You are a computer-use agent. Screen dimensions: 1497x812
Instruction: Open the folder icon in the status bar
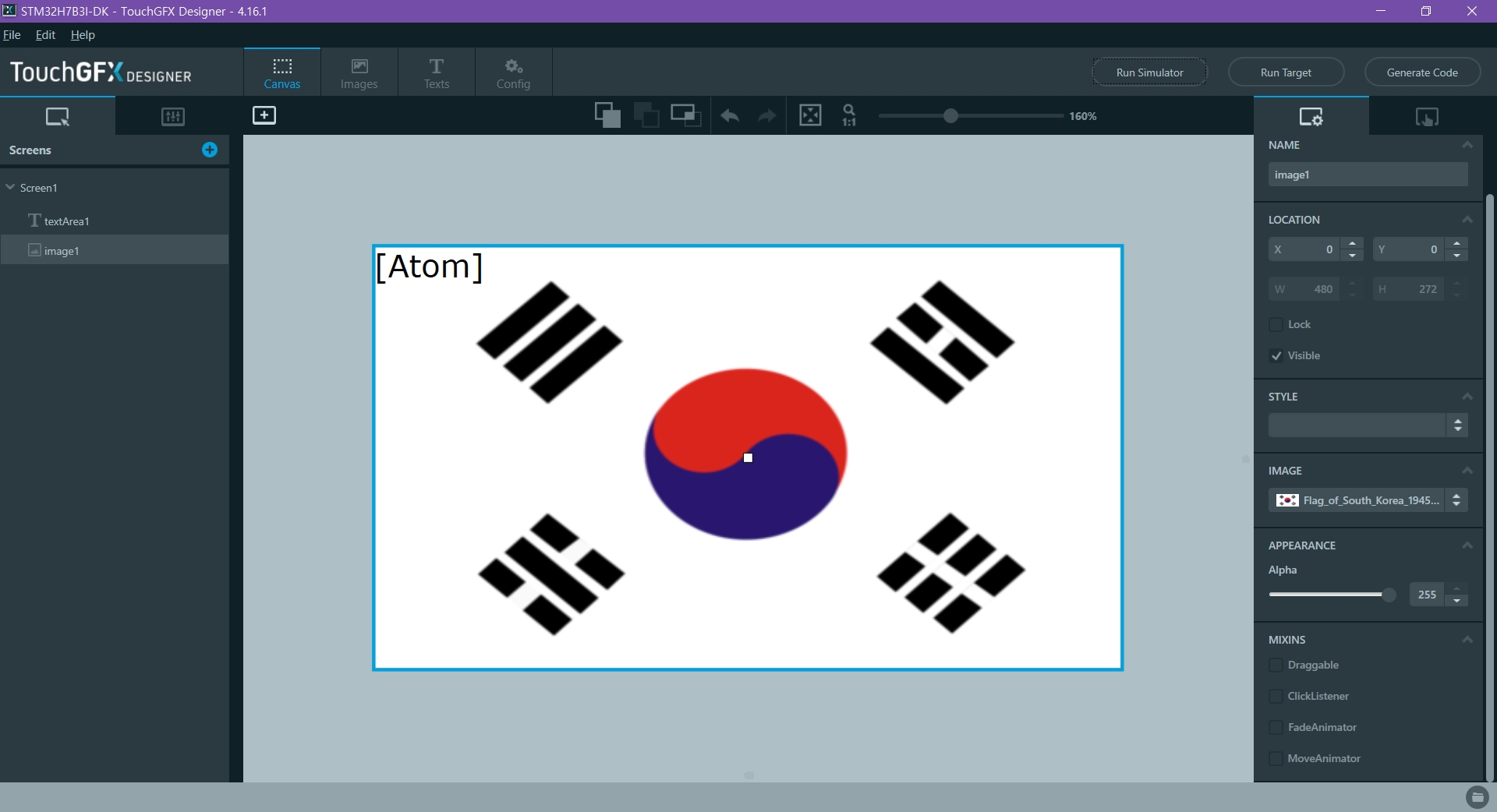pyautogui.click(x=1477, y=797)
